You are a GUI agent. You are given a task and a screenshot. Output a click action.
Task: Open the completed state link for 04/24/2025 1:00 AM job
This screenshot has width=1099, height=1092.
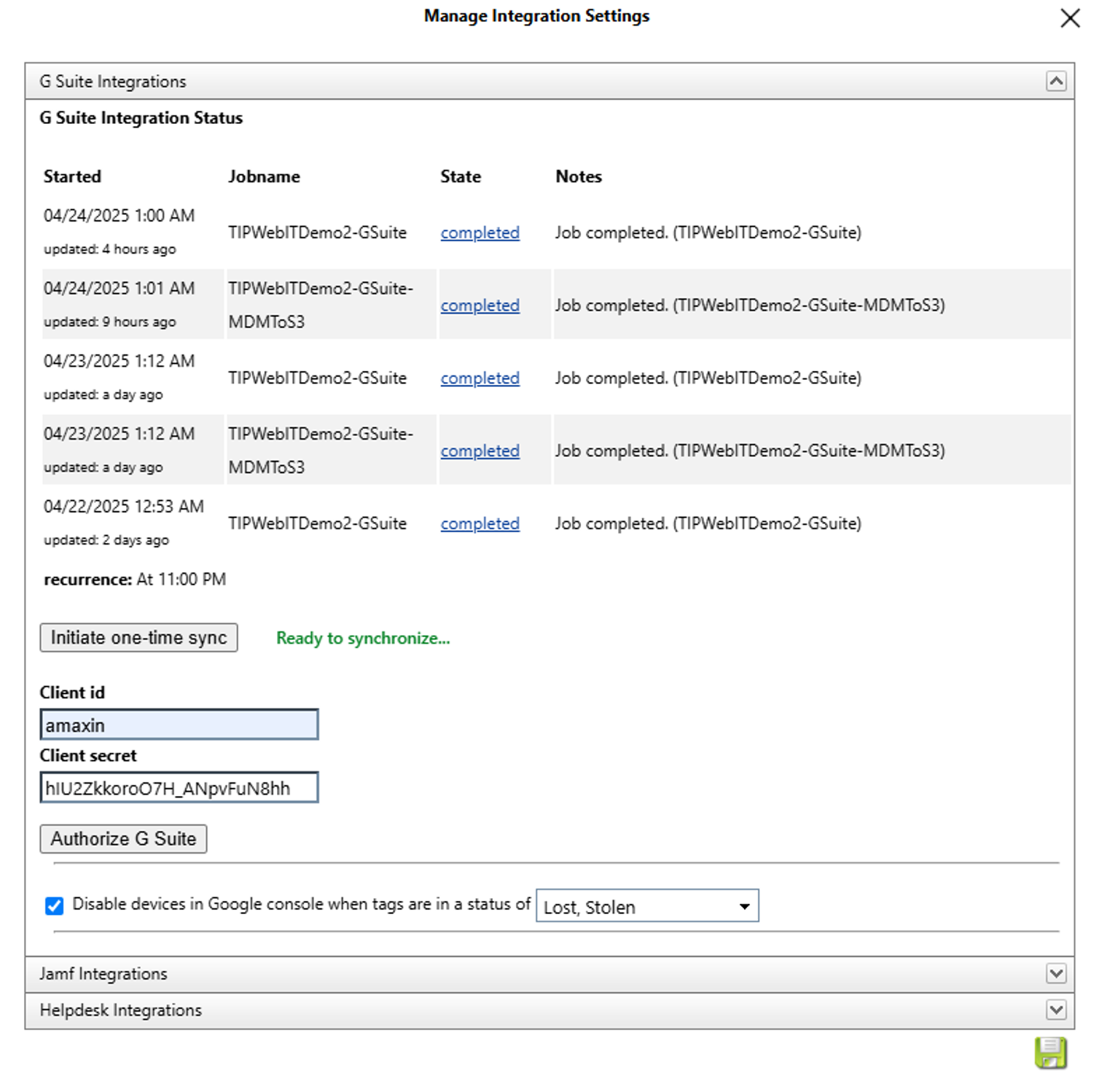pyautogui.click(x=479, y=233)
